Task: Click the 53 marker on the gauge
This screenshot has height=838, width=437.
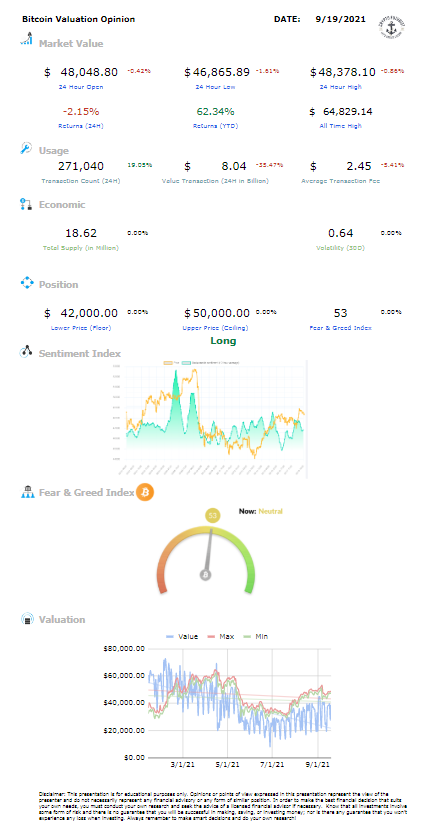Action: click(213, 516)
